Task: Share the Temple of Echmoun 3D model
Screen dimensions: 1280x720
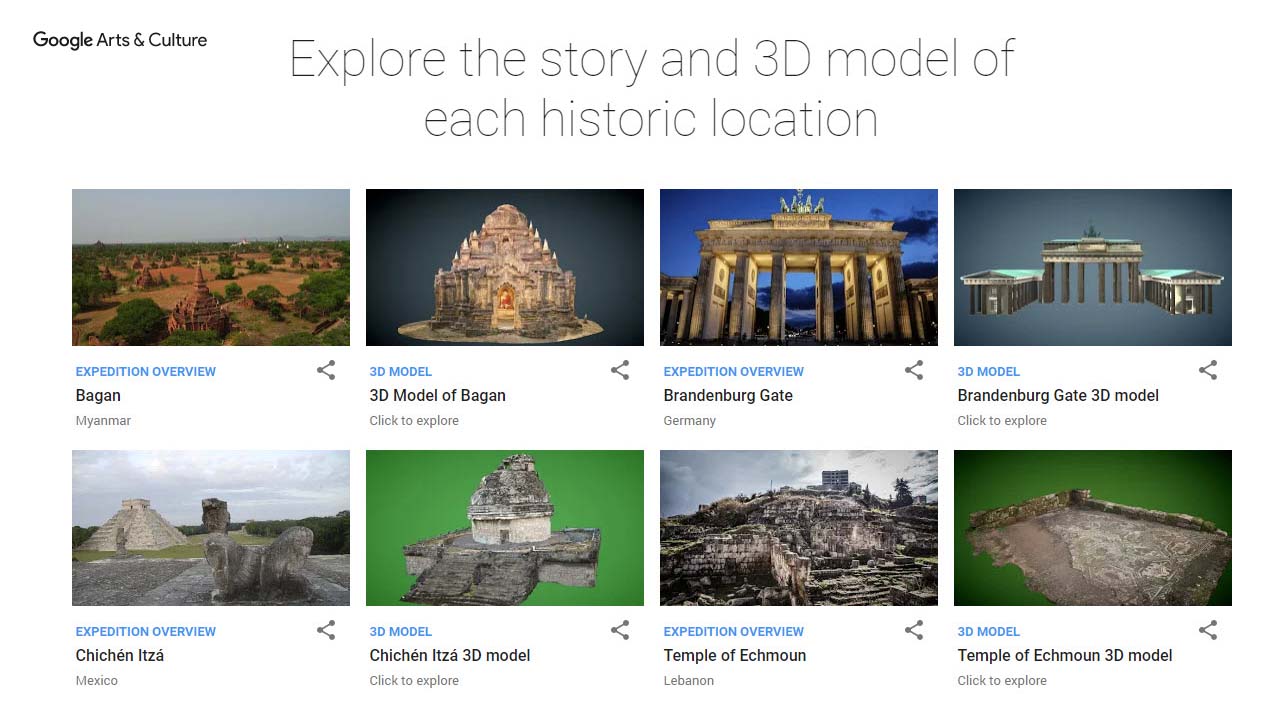Action: [1208, 630]
